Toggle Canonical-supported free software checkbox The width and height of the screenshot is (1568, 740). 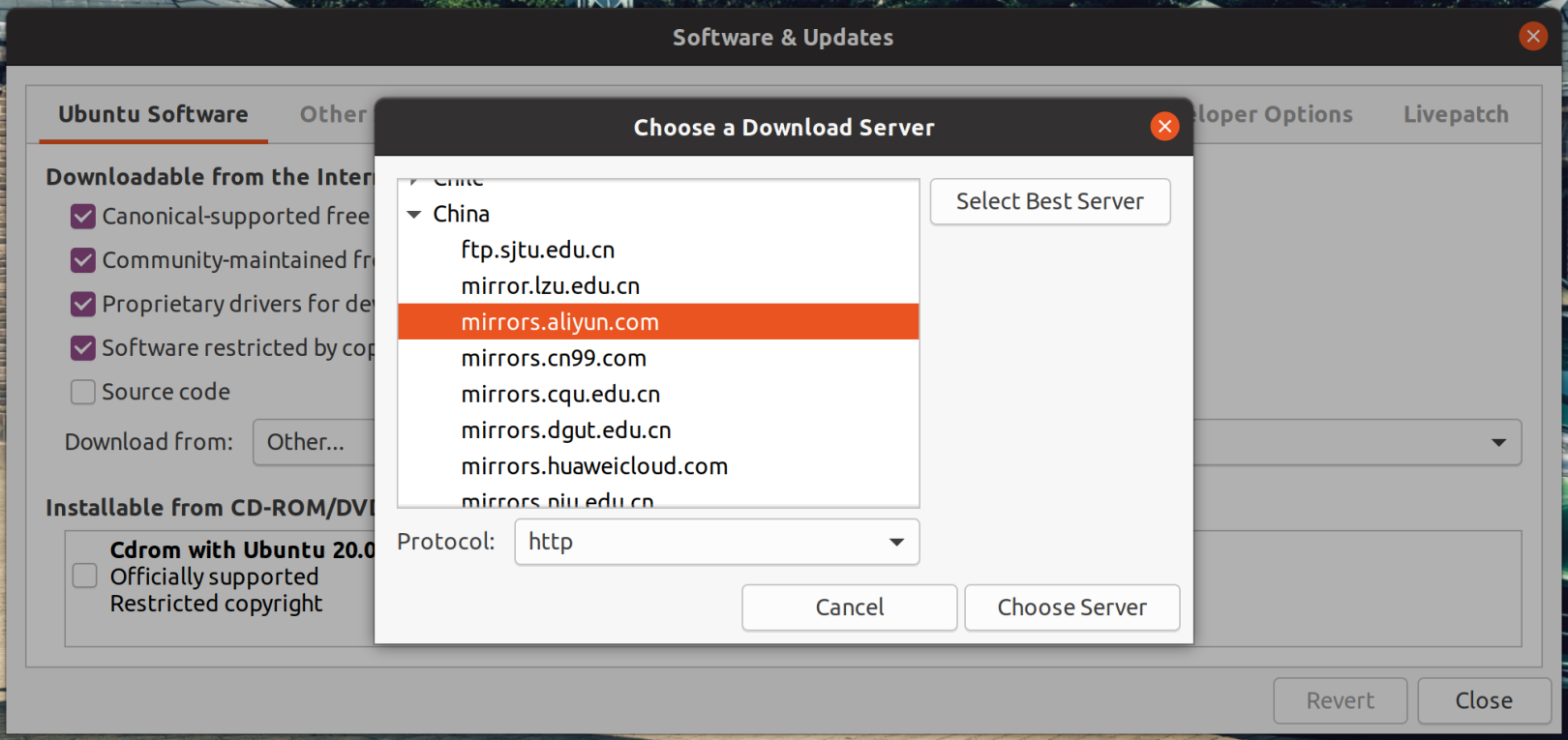tap(83, 216)
